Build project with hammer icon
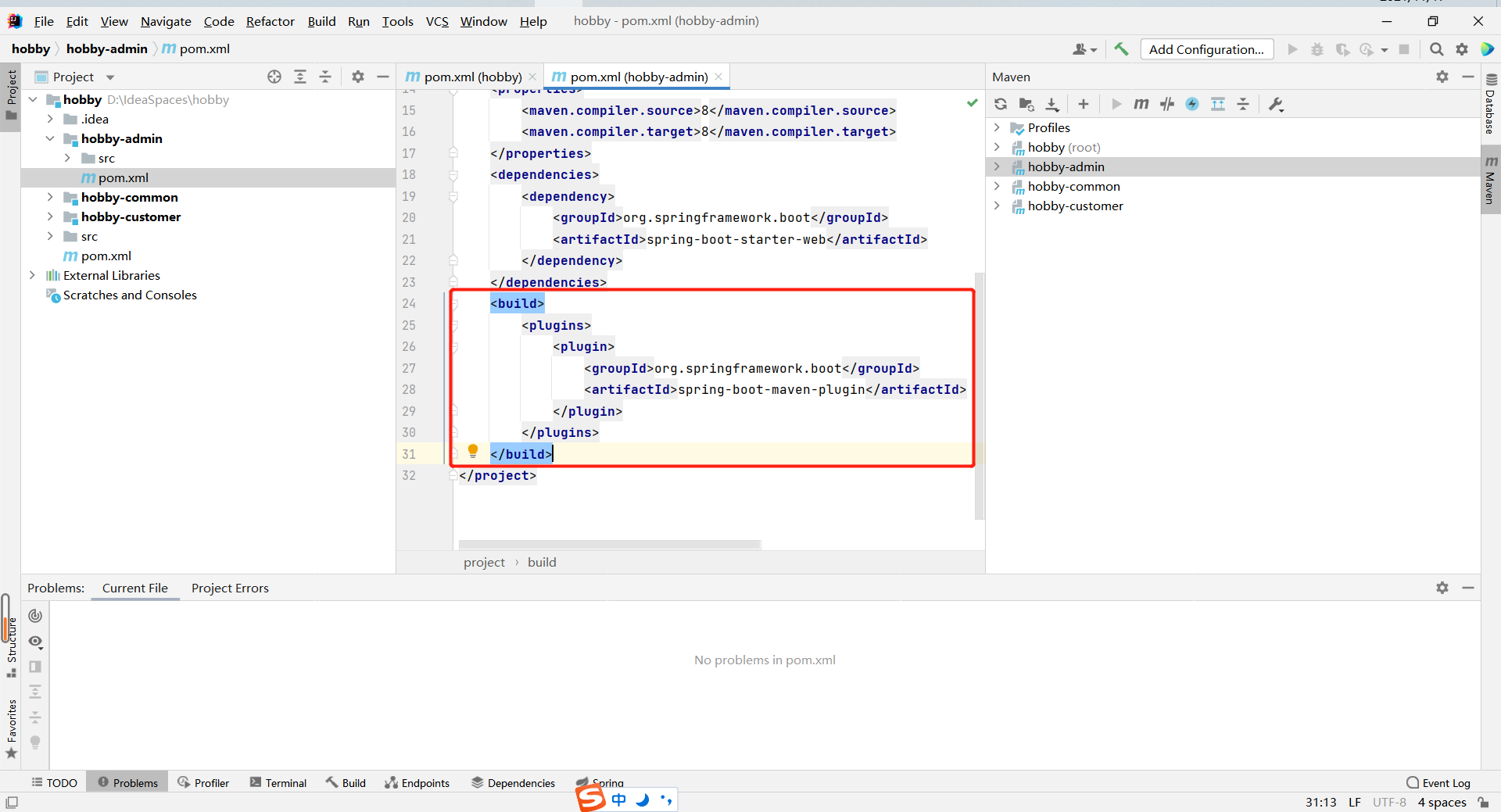This screenshot has height=812, width=1501. click(x=1121, y=49)
